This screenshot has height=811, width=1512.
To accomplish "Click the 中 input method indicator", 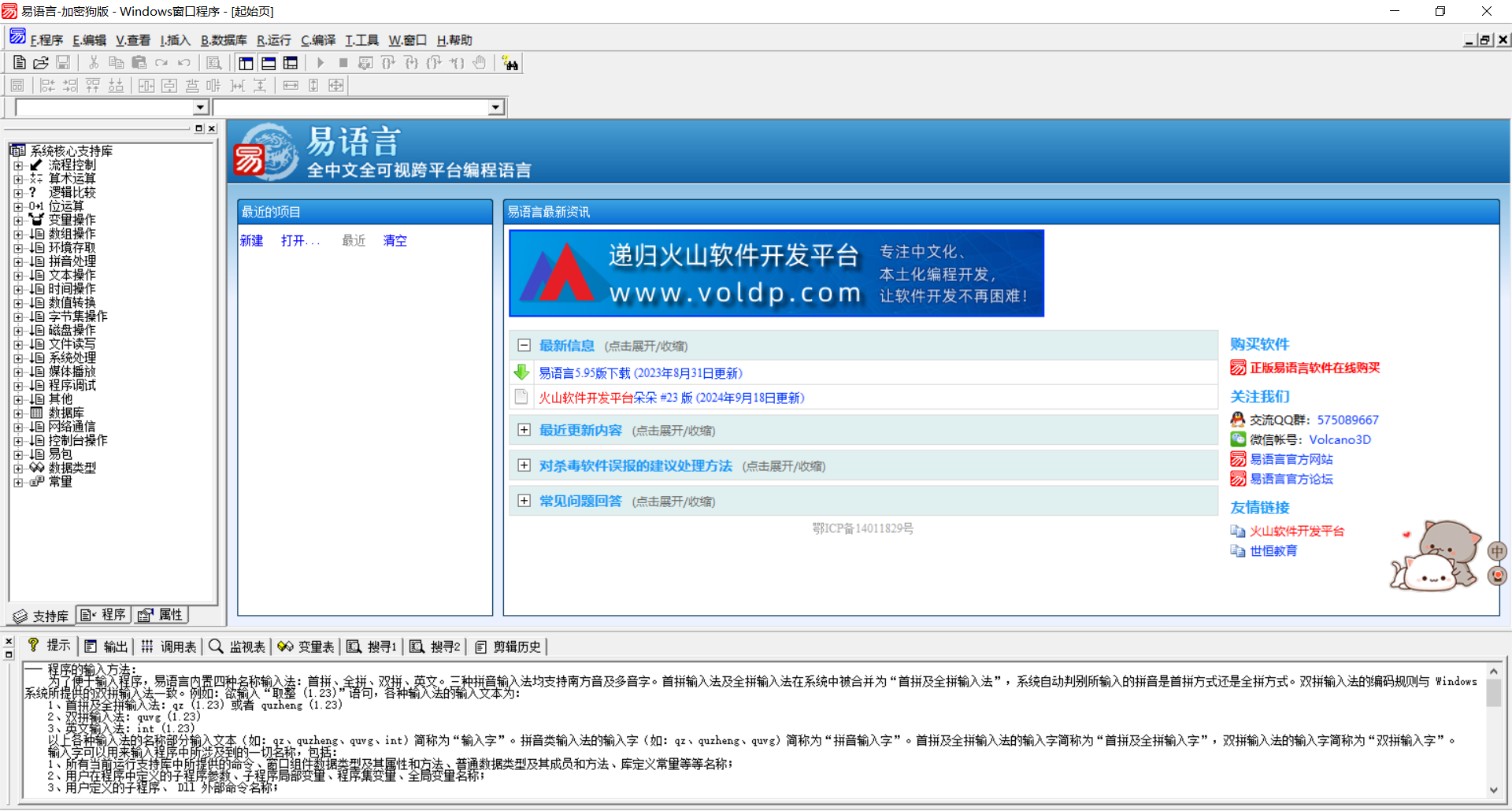I will [1497, 551].
